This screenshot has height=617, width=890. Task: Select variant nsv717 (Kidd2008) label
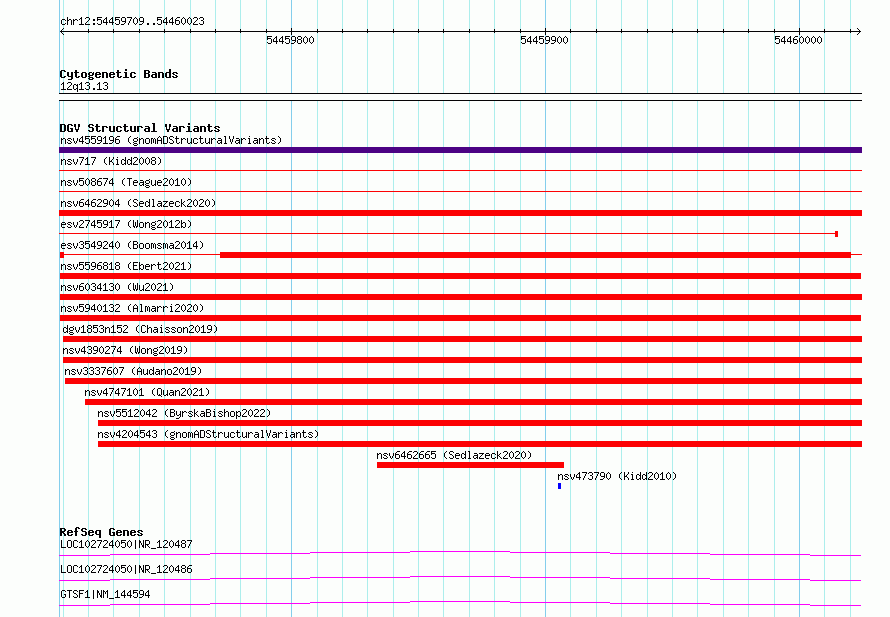click(x=111, y=161)
